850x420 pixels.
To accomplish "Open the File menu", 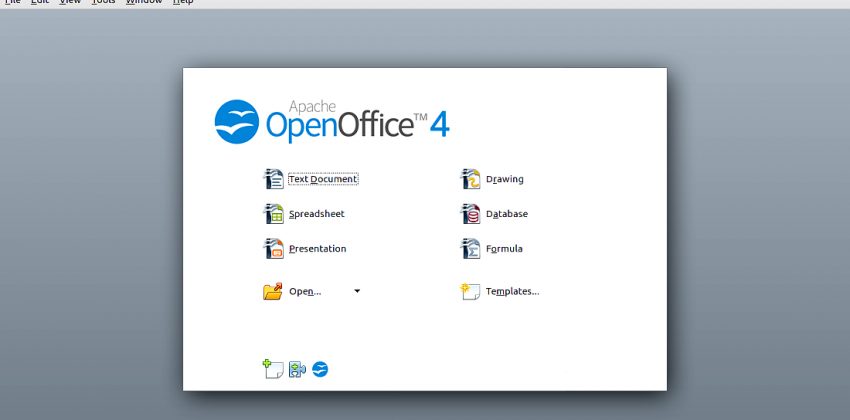I will [12, 2].
